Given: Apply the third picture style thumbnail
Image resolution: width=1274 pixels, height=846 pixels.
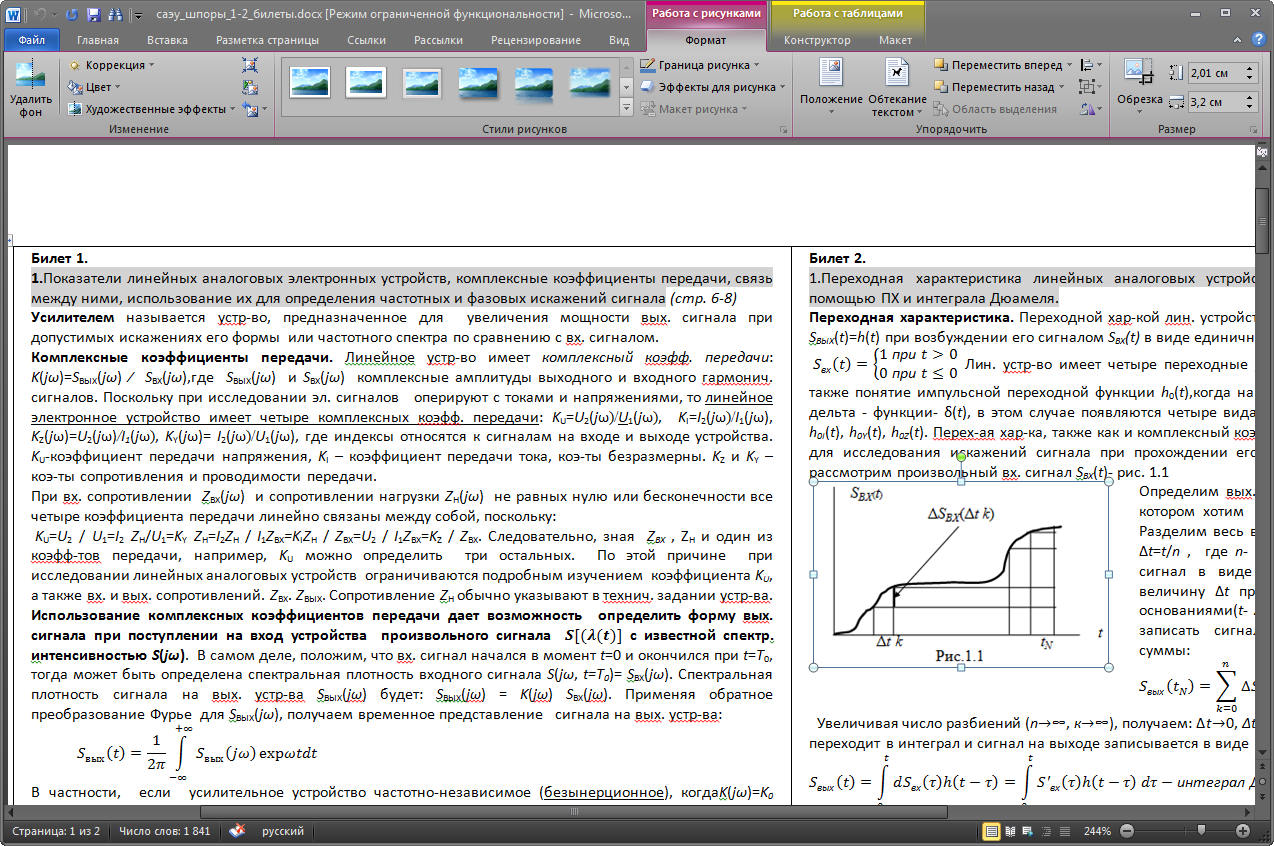Looking at the screenshot, I should pos(422,82).
